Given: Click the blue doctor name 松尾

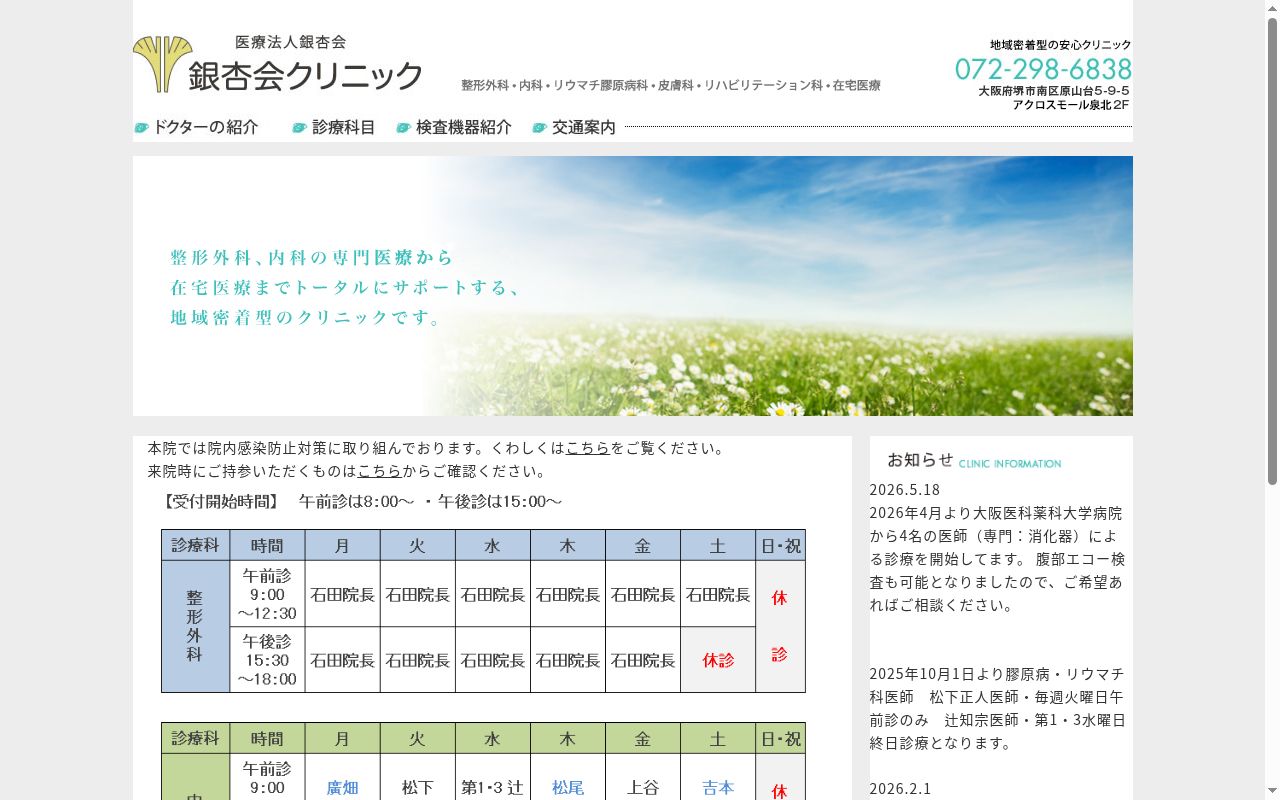Looking at the screenshot, I should 568,788.
